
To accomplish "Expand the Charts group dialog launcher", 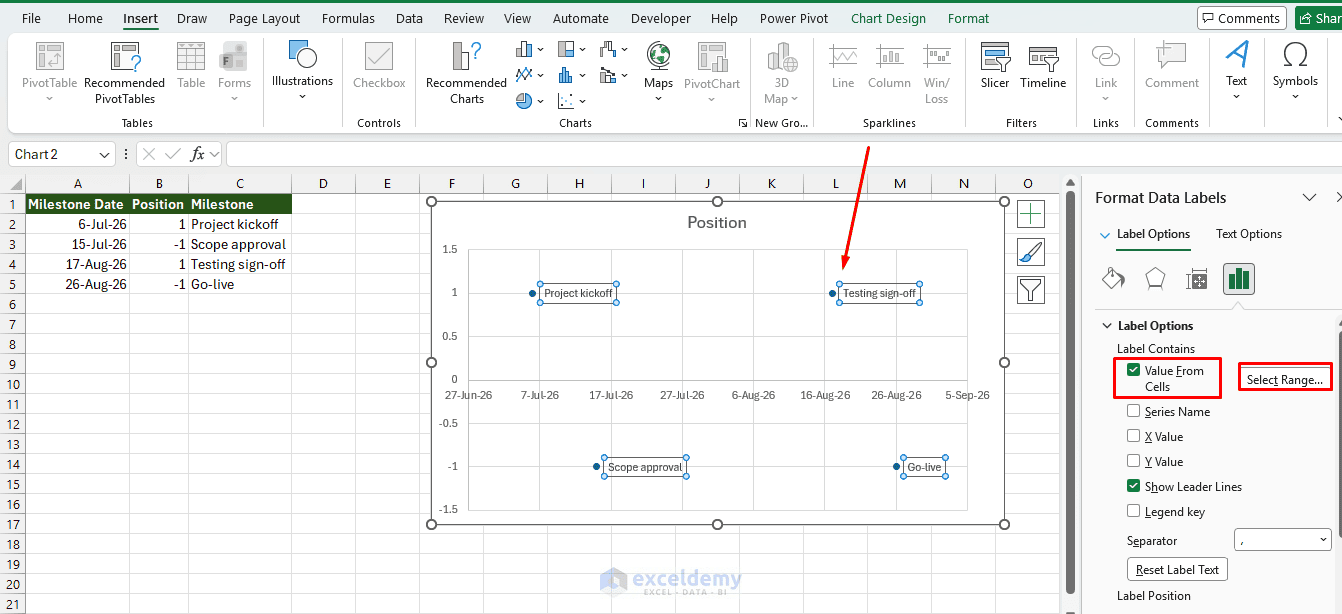I will [x=742, y=123].
